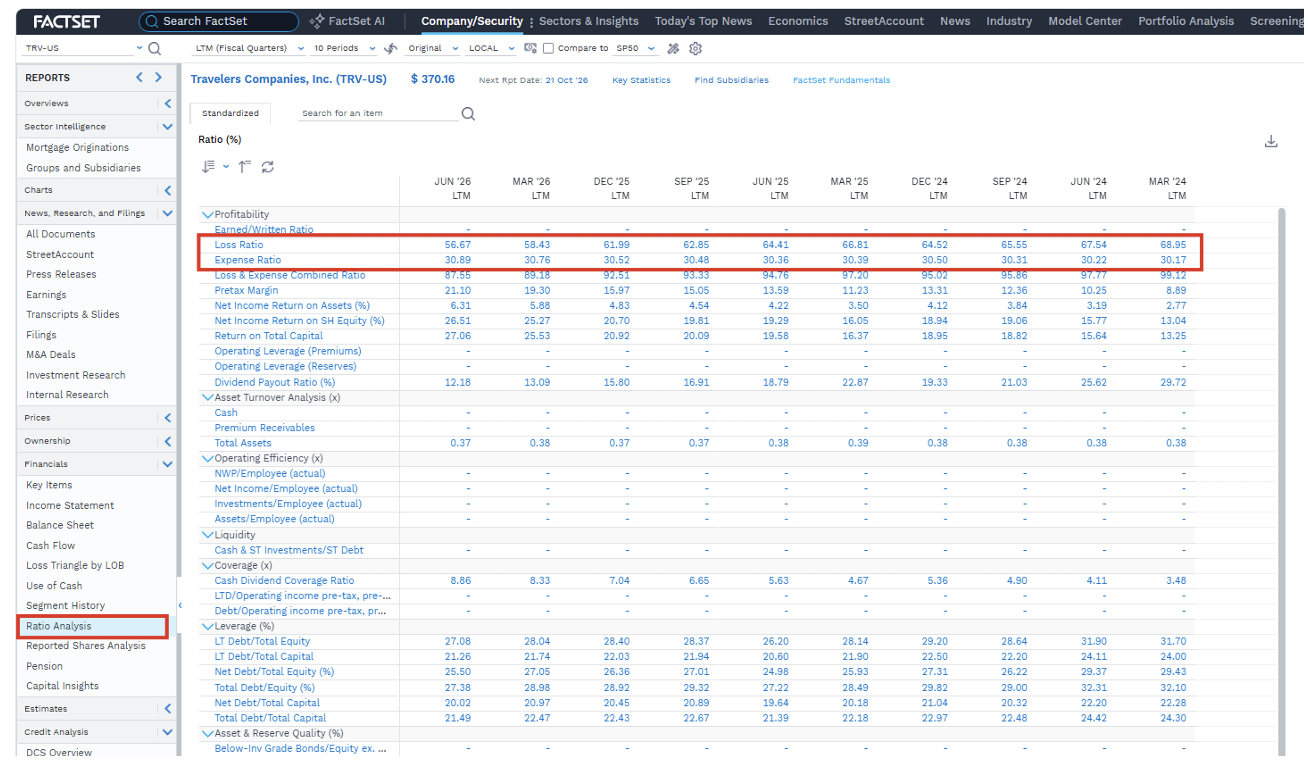The width and height of the screenshot is (1308, 773).
Task: Open Loss Triangle by LOB report
Action: coord(77,566)
